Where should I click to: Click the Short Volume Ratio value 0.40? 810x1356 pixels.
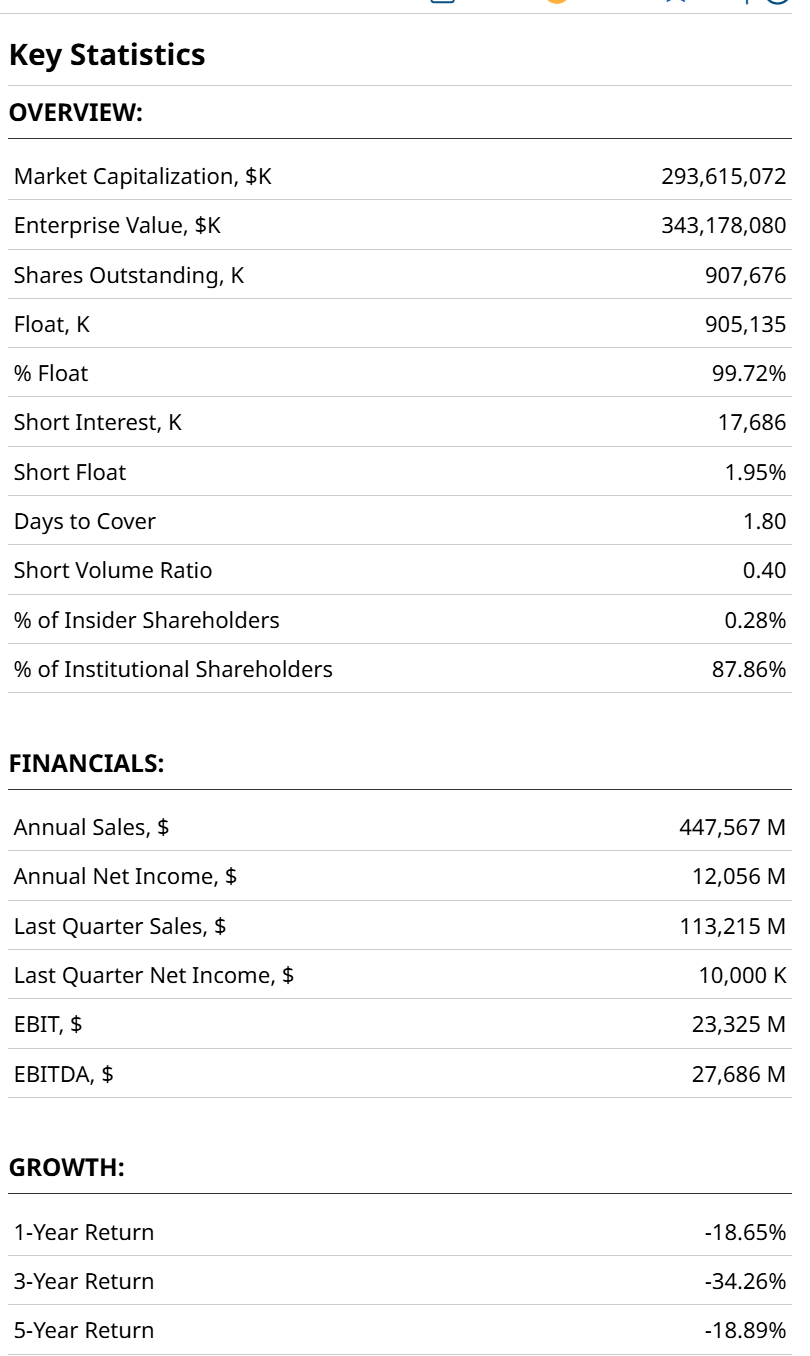[x=764, y=571]
